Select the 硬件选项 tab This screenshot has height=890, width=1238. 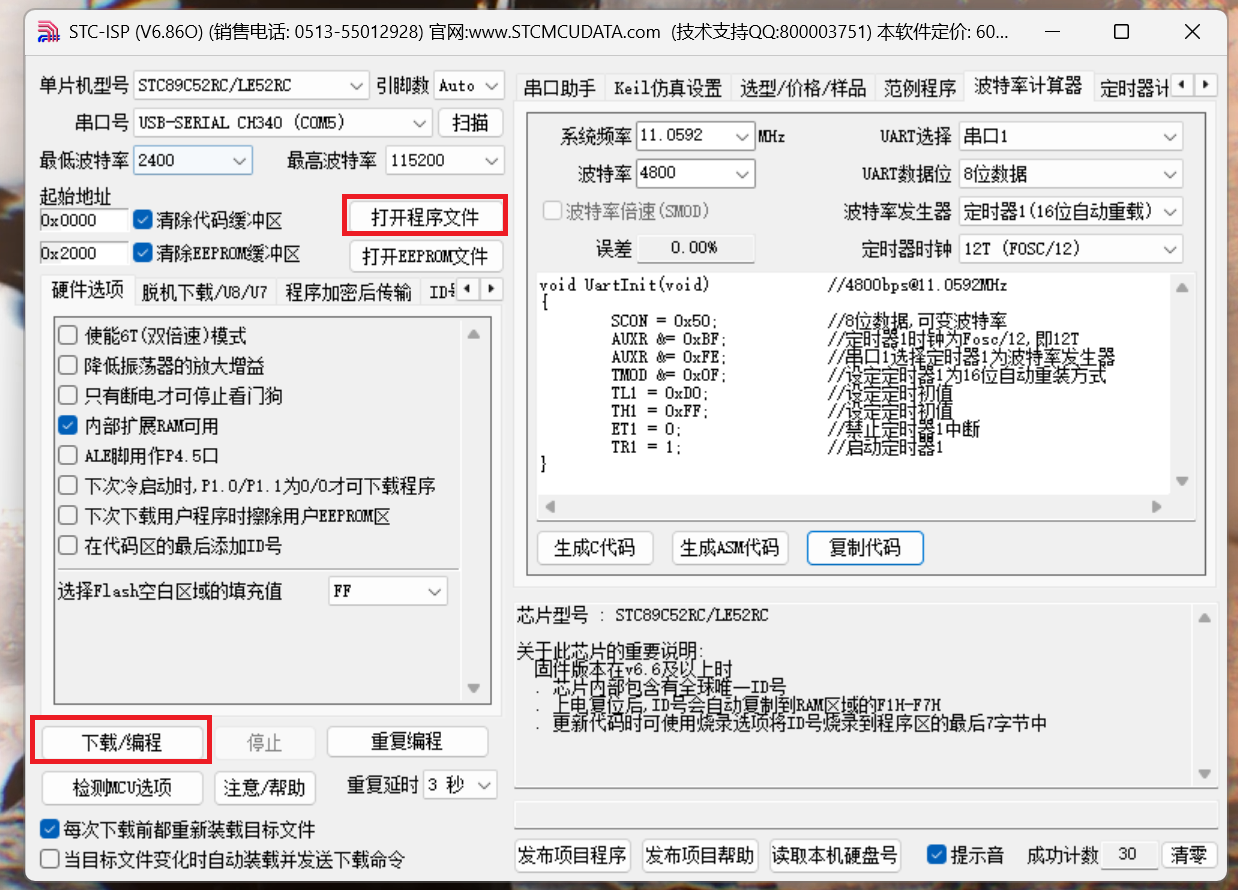tap(88, 291)
